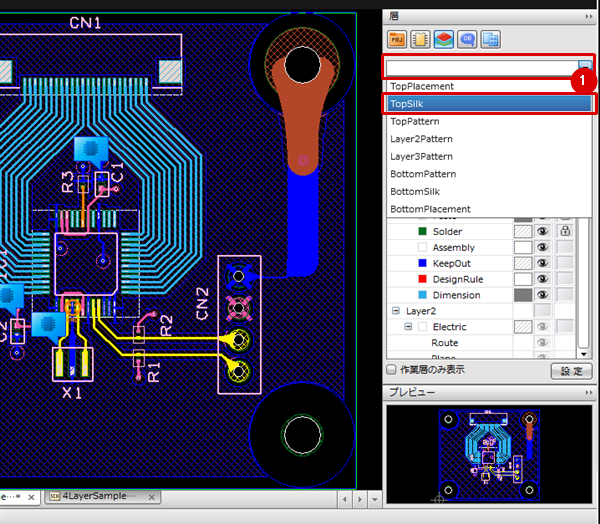Click Dimension gray fill pattern cell
600x524 pixels.
523,295
